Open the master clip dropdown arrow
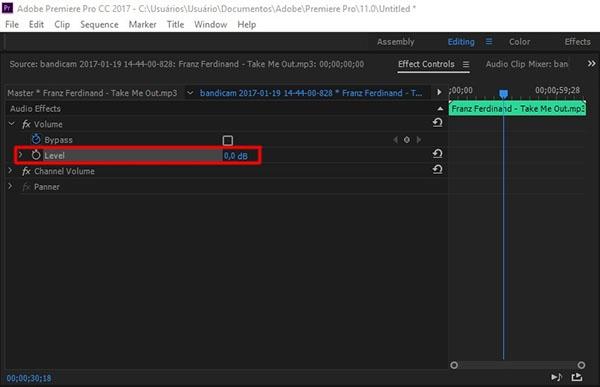 (190, 93)
